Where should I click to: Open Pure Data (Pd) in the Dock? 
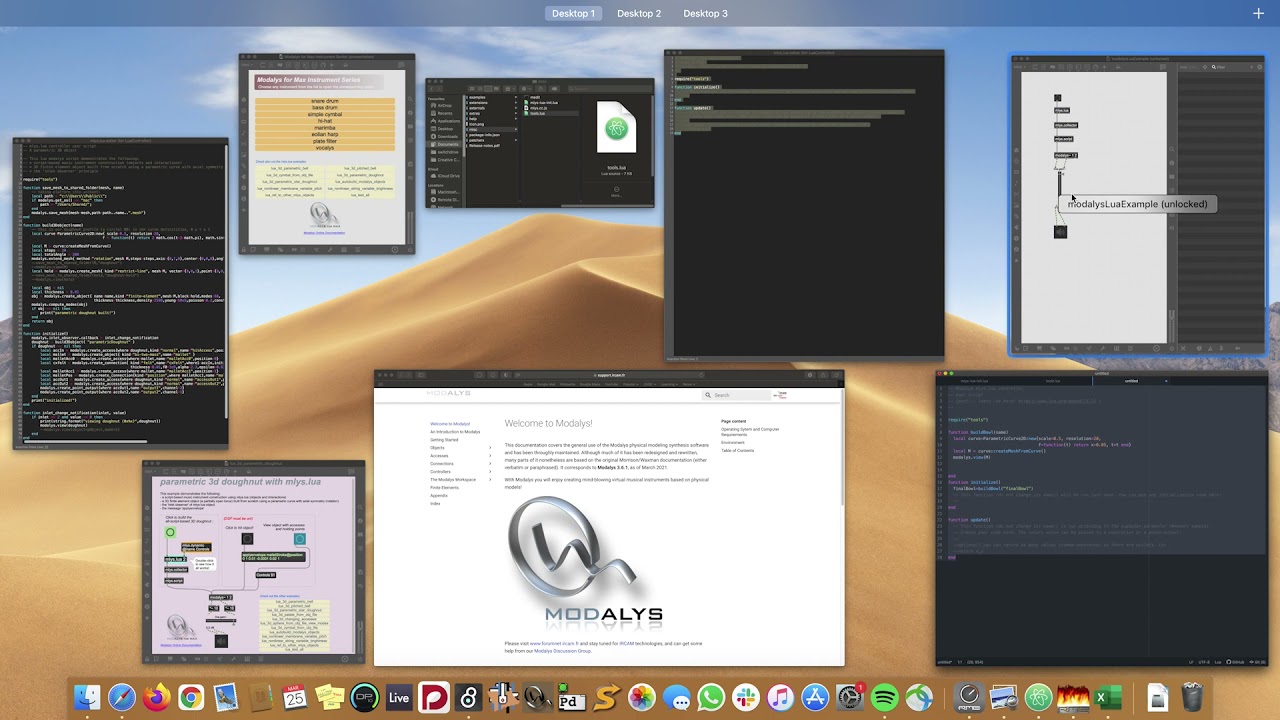572,697
